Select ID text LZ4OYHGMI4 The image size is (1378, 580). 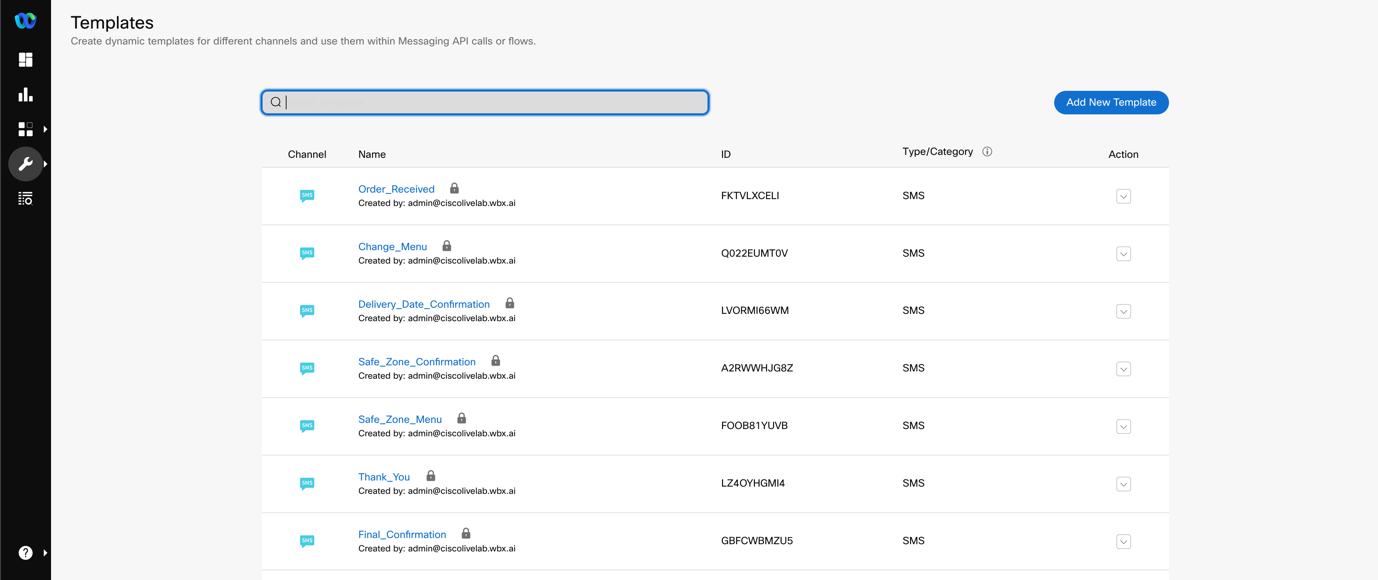tap(753, 483)
